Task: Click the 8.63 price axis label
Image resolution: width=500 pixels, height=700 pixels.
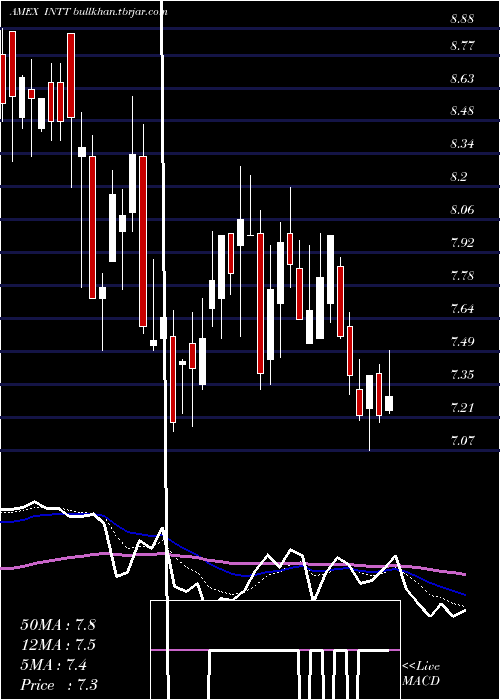Action: [462, 79]
